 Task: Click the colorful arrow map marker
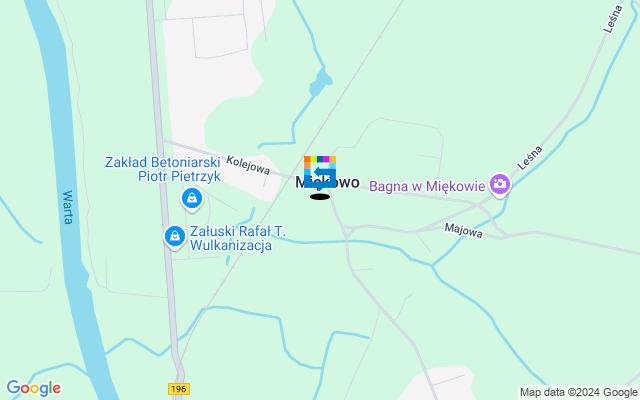(x=320, y=172)
